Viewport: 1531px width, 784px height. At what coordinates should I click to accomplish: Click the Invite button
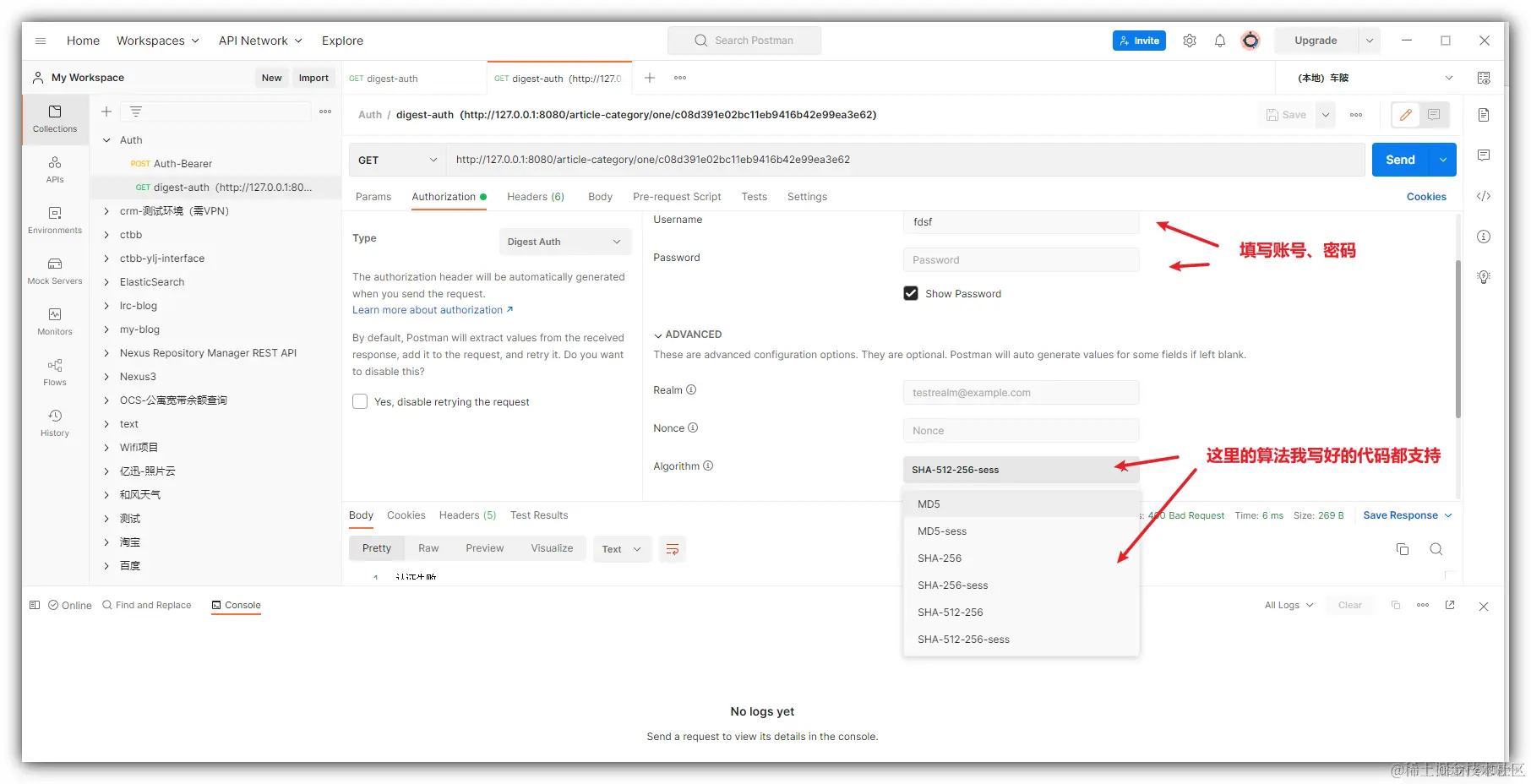[1139, 41]
